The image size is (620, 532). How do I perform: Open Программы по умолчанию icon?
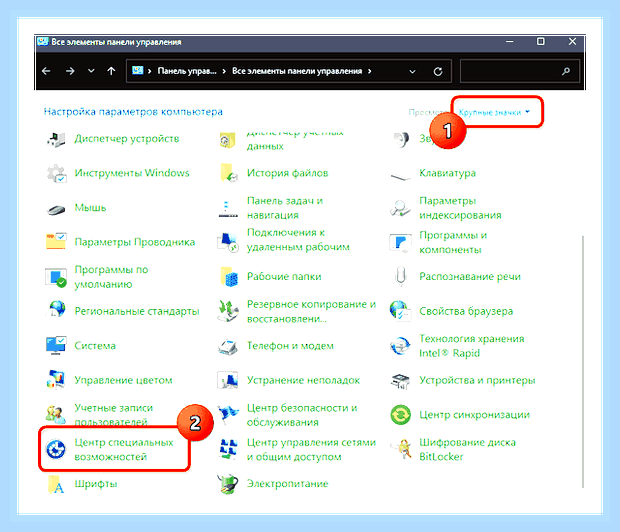point(56,277)
